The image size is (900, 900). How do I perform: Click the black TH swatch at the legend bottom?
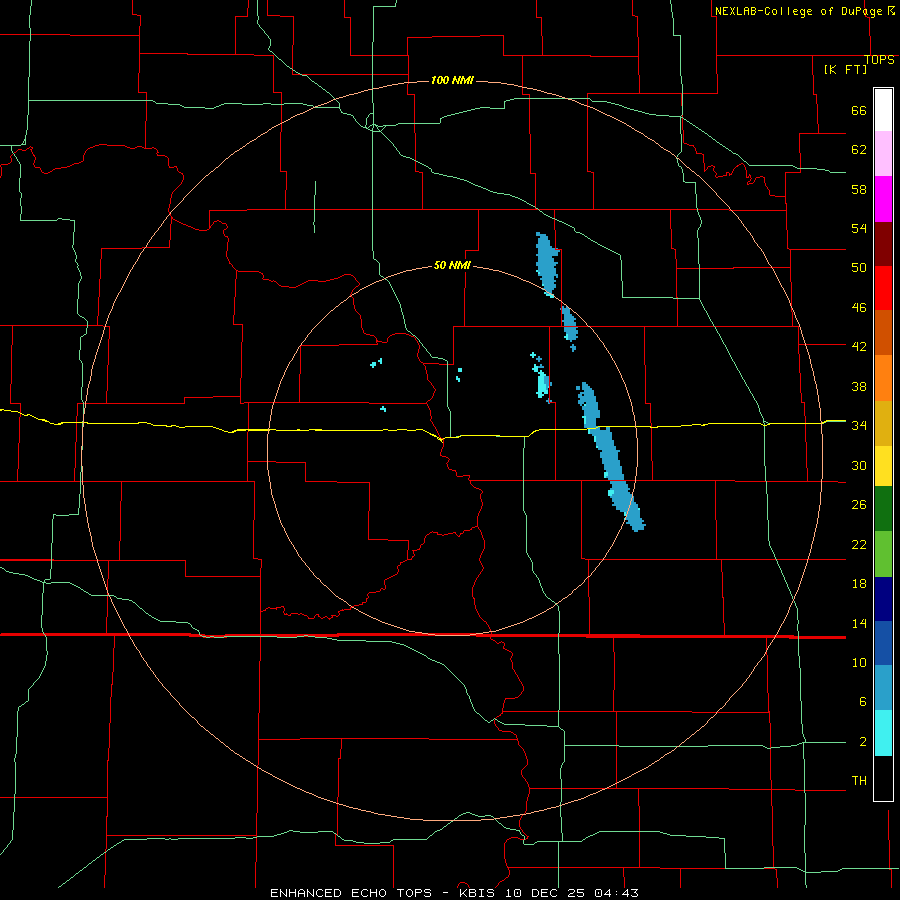click(883, 778)
